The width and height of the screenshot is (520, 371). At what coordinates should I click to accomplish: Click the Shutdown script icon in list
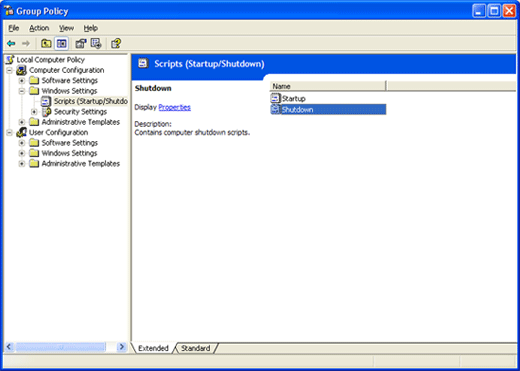point(276,109)
